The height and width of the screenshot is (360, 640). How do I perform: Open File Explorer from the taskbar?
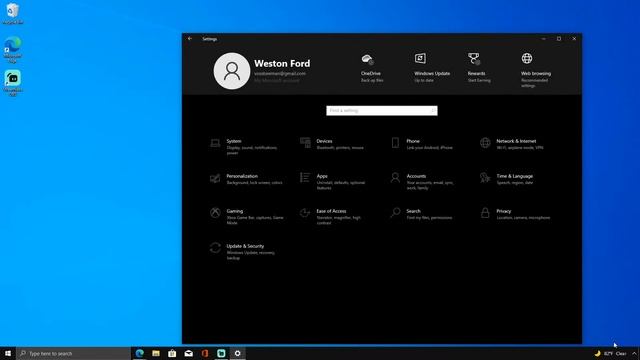point(156,353)
